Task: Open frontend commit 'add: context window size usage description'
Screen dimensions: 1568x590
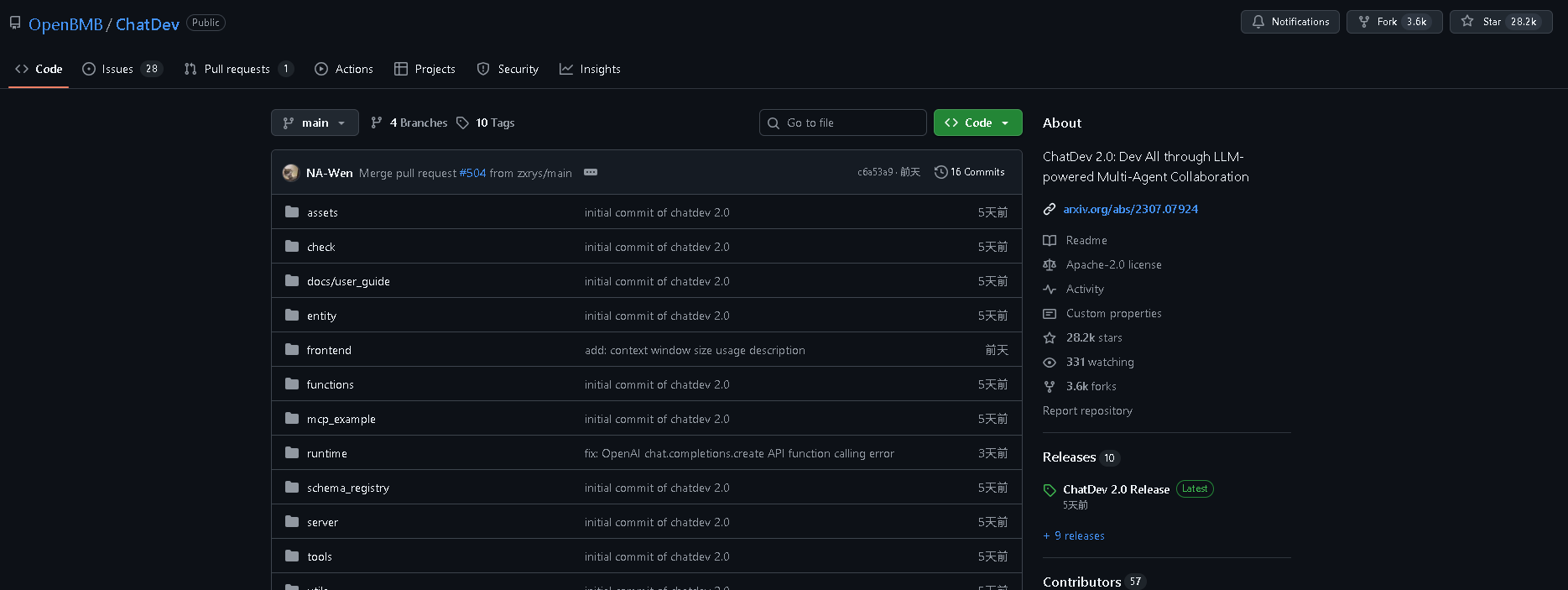Action: pyautogui.click(x=695, y=350)
